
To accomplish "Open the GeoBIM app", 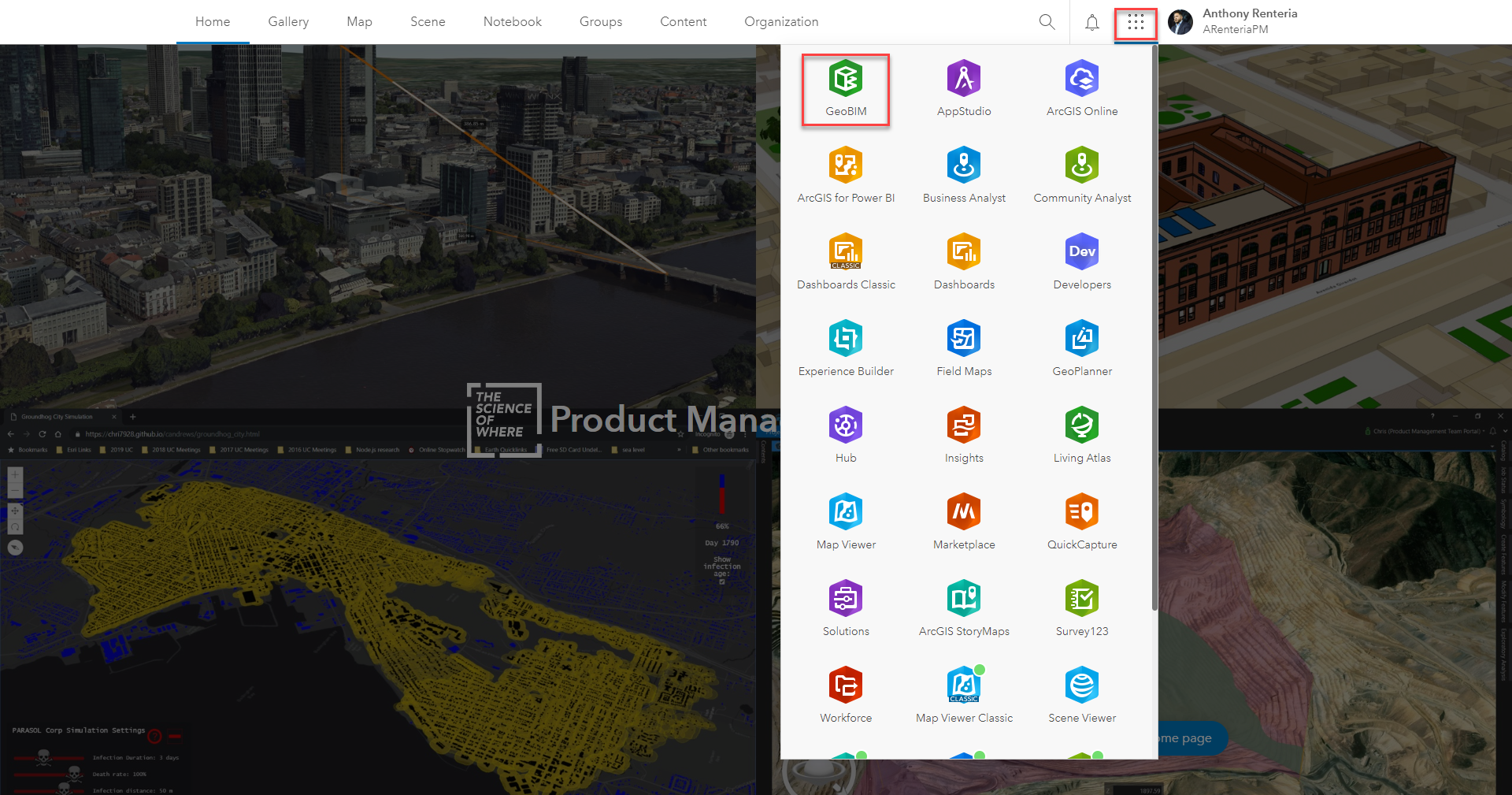I will pyautogui.click(x=845, y=89).
